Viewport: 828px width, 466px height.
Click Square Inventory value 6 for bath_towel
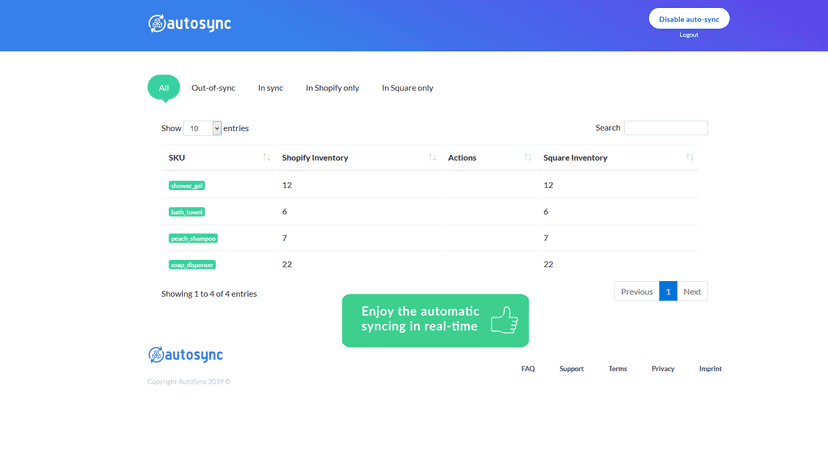pos(546,211)
